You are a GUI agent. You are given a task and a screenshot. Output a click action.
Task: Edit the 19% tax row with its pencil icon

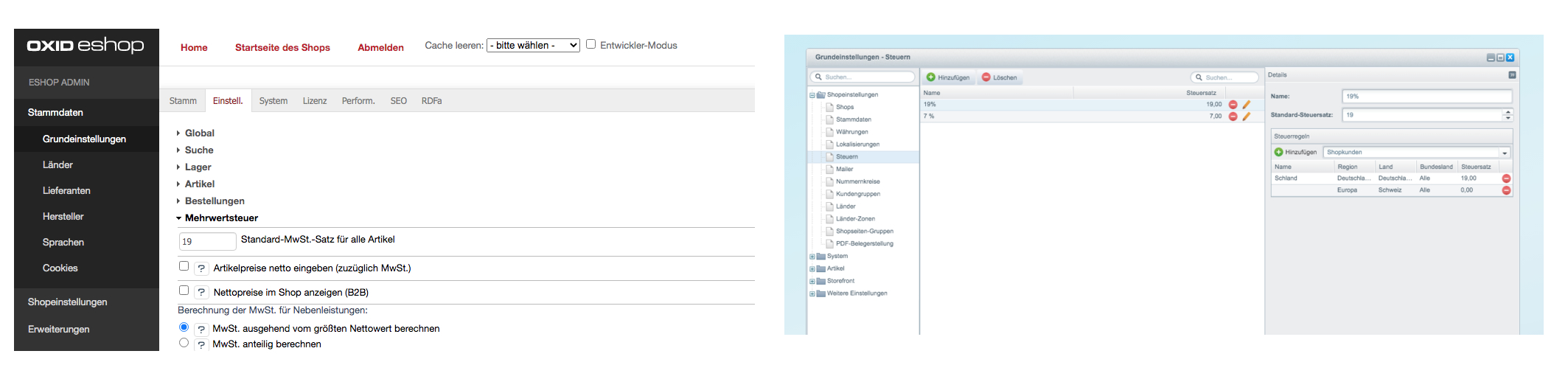[1246, 105]
